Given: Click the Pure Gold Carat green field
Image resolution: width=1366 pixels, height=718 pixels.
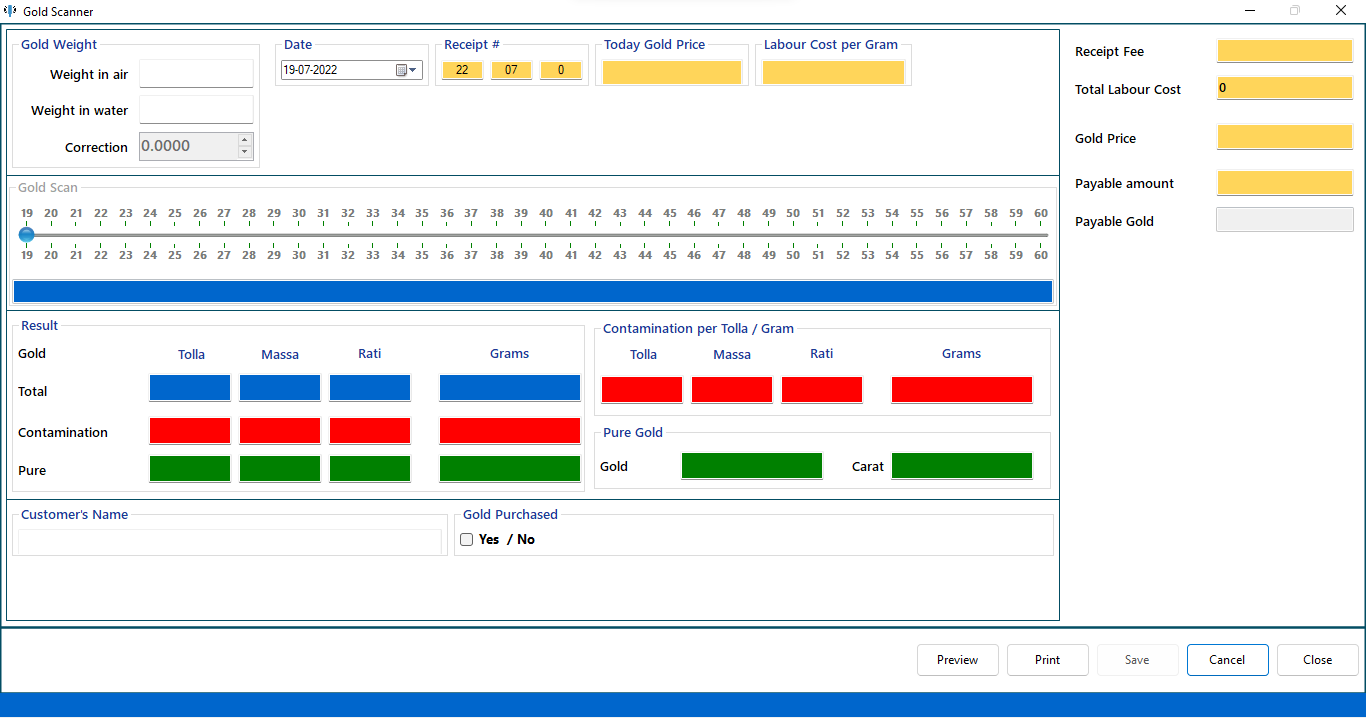Looking at the screenshot, I should (961, 466).
